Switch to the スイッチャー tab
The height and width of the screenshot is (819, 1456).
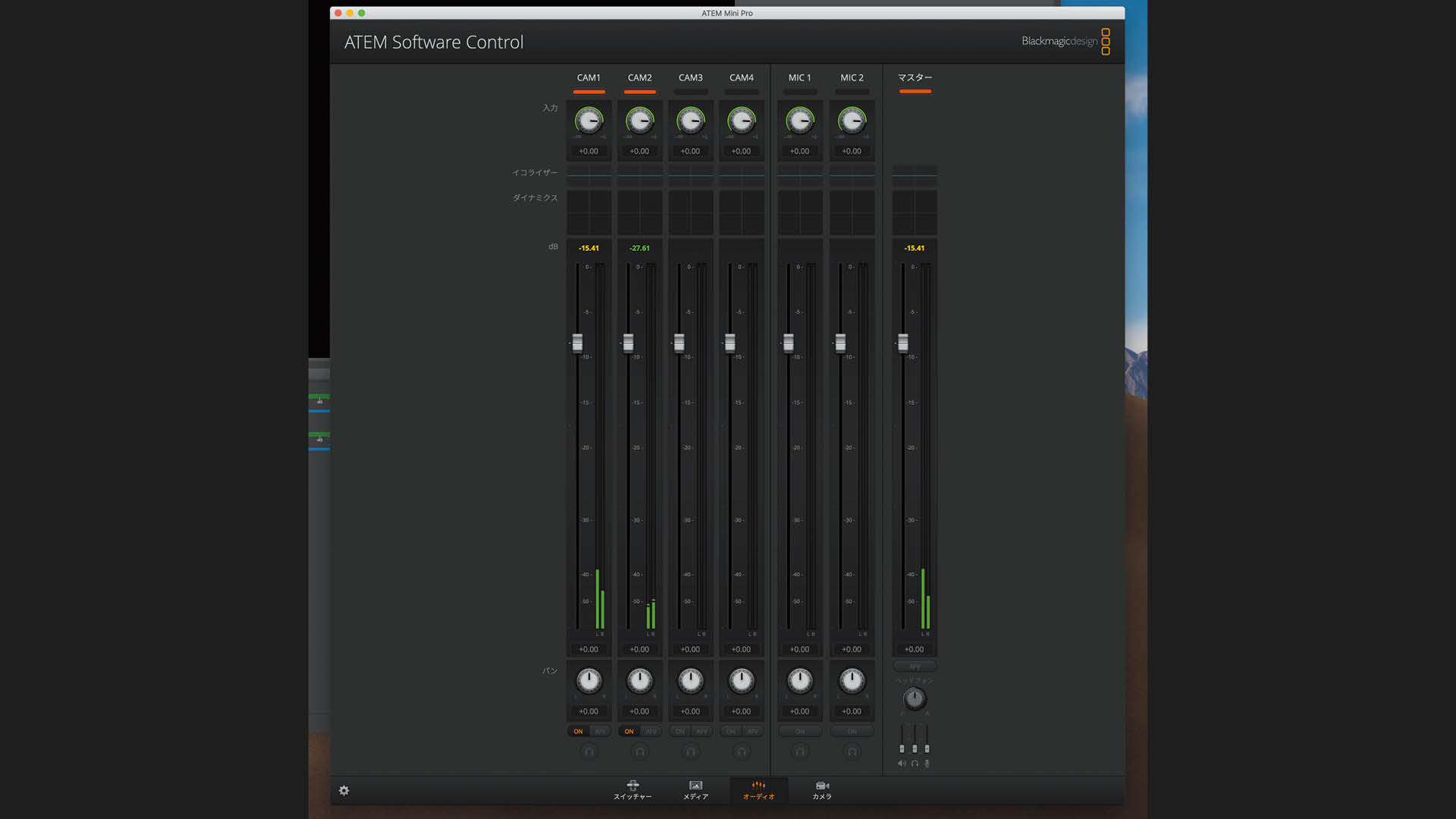(x=632, y=790)
